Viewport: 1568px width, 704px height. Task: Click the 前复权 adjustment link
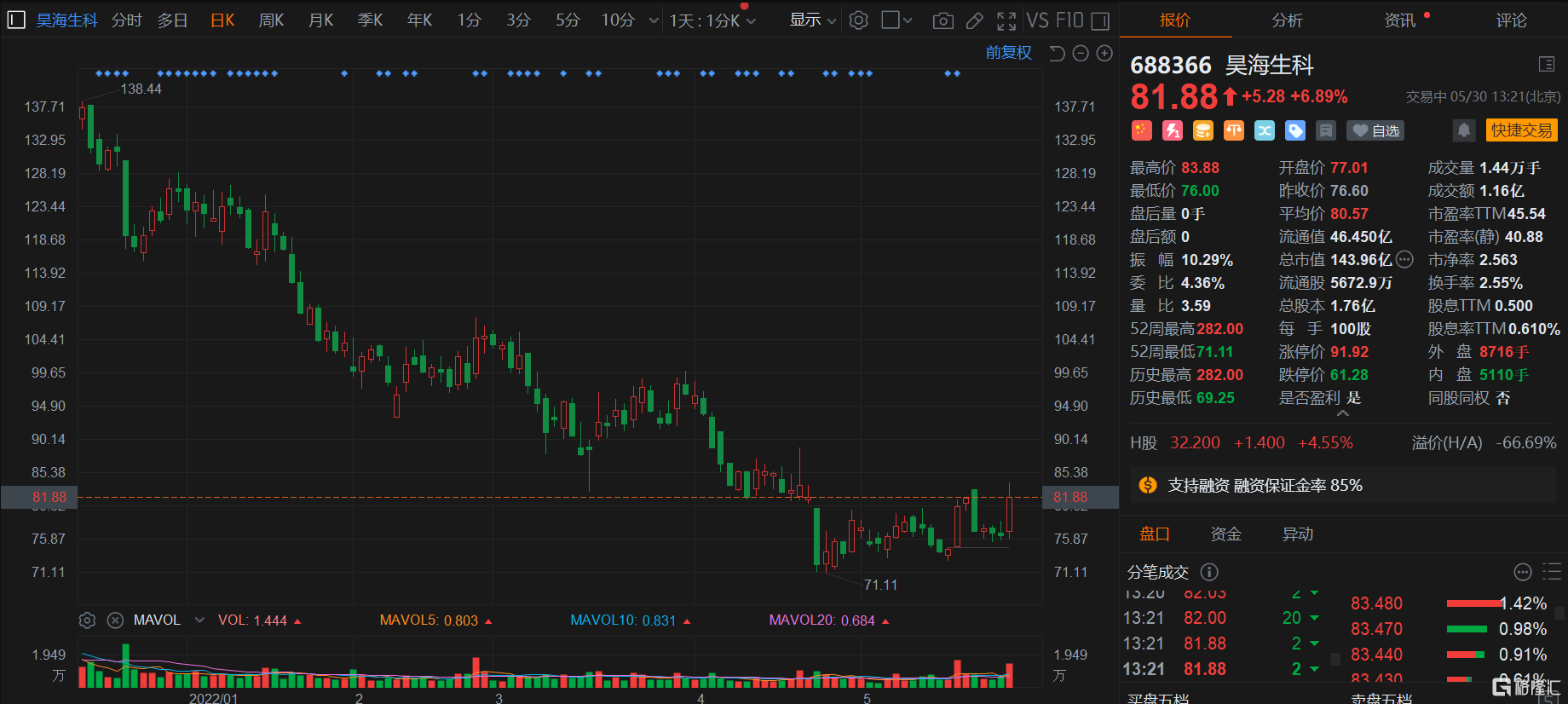point(1008,53)
